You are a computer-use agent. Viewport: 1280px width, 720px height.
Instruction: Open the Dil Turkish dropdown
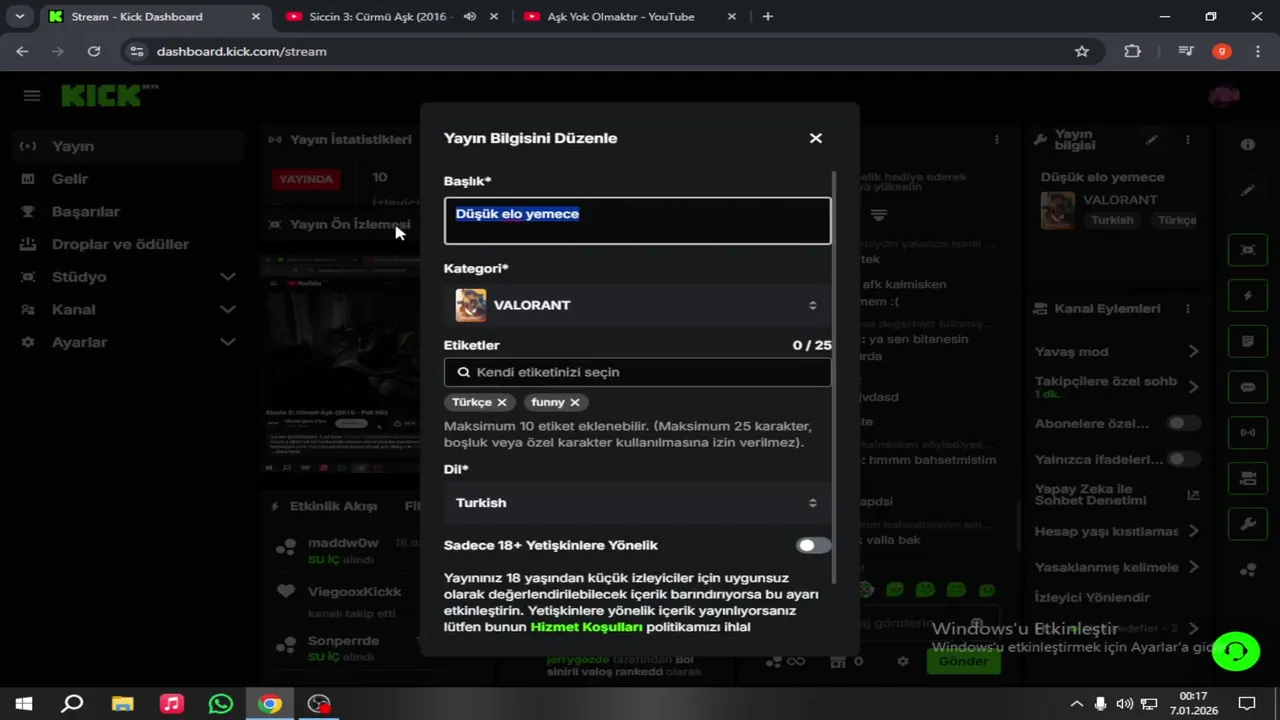coord(637,503)
